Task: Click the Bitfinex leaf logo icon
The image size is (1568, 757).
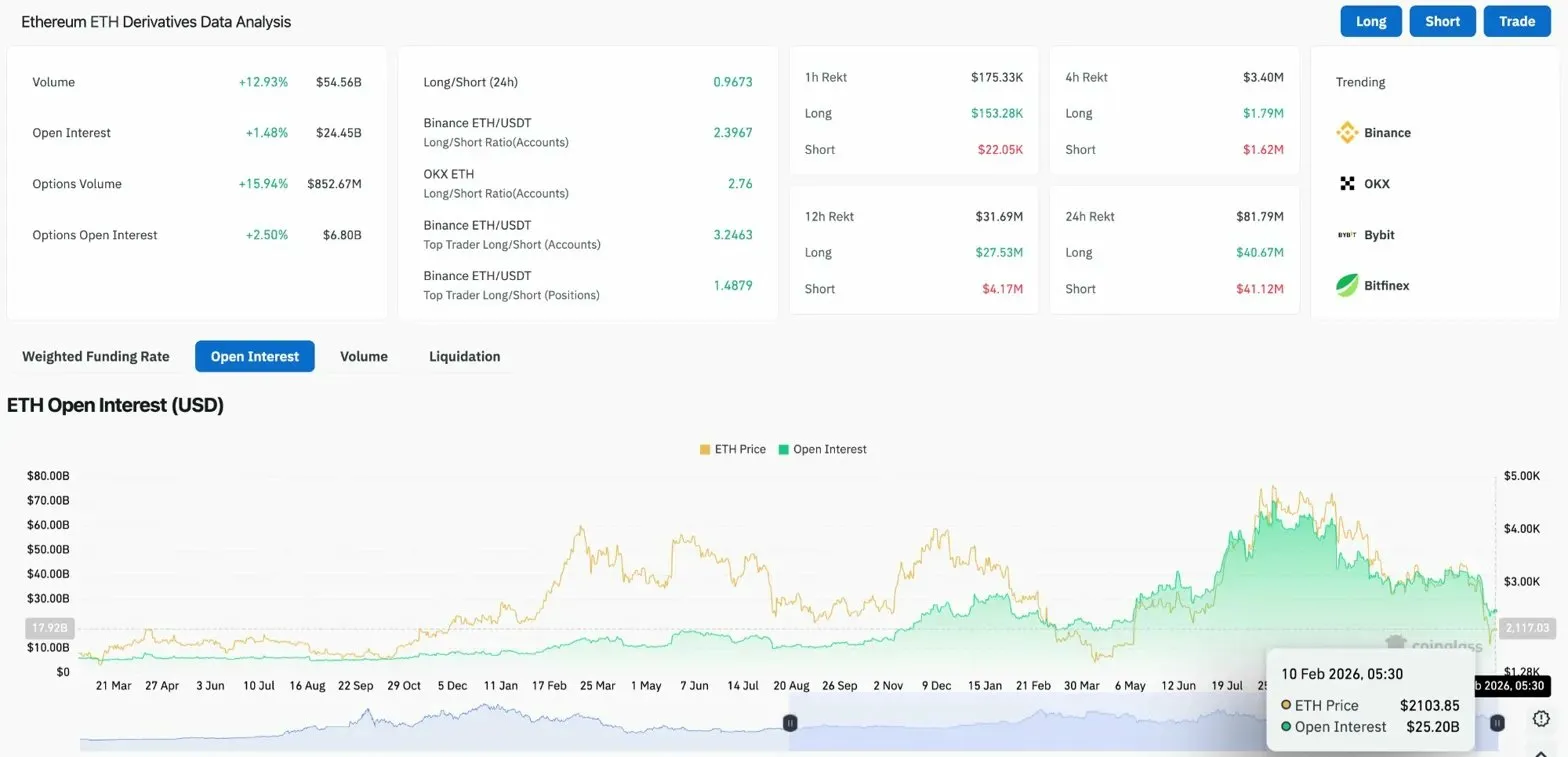Action: point(1347,286)
